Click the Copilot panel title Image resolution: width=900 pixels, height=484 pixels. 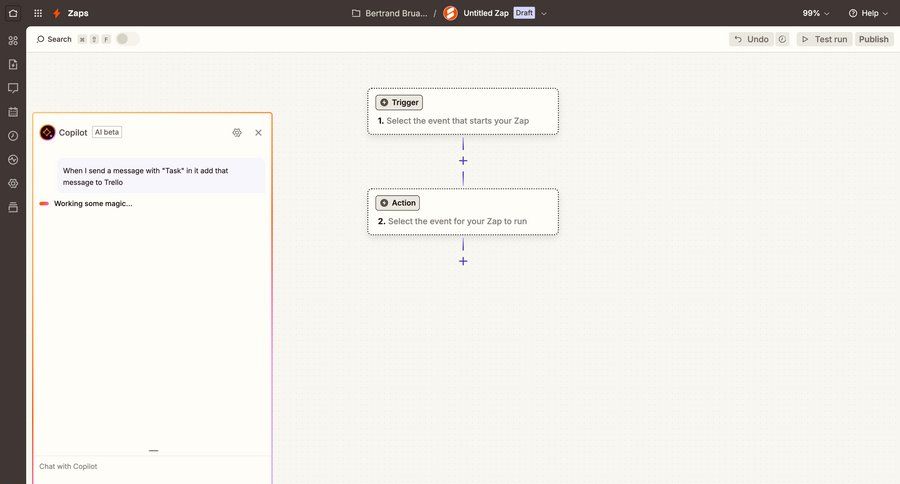[x=73, y=133]
